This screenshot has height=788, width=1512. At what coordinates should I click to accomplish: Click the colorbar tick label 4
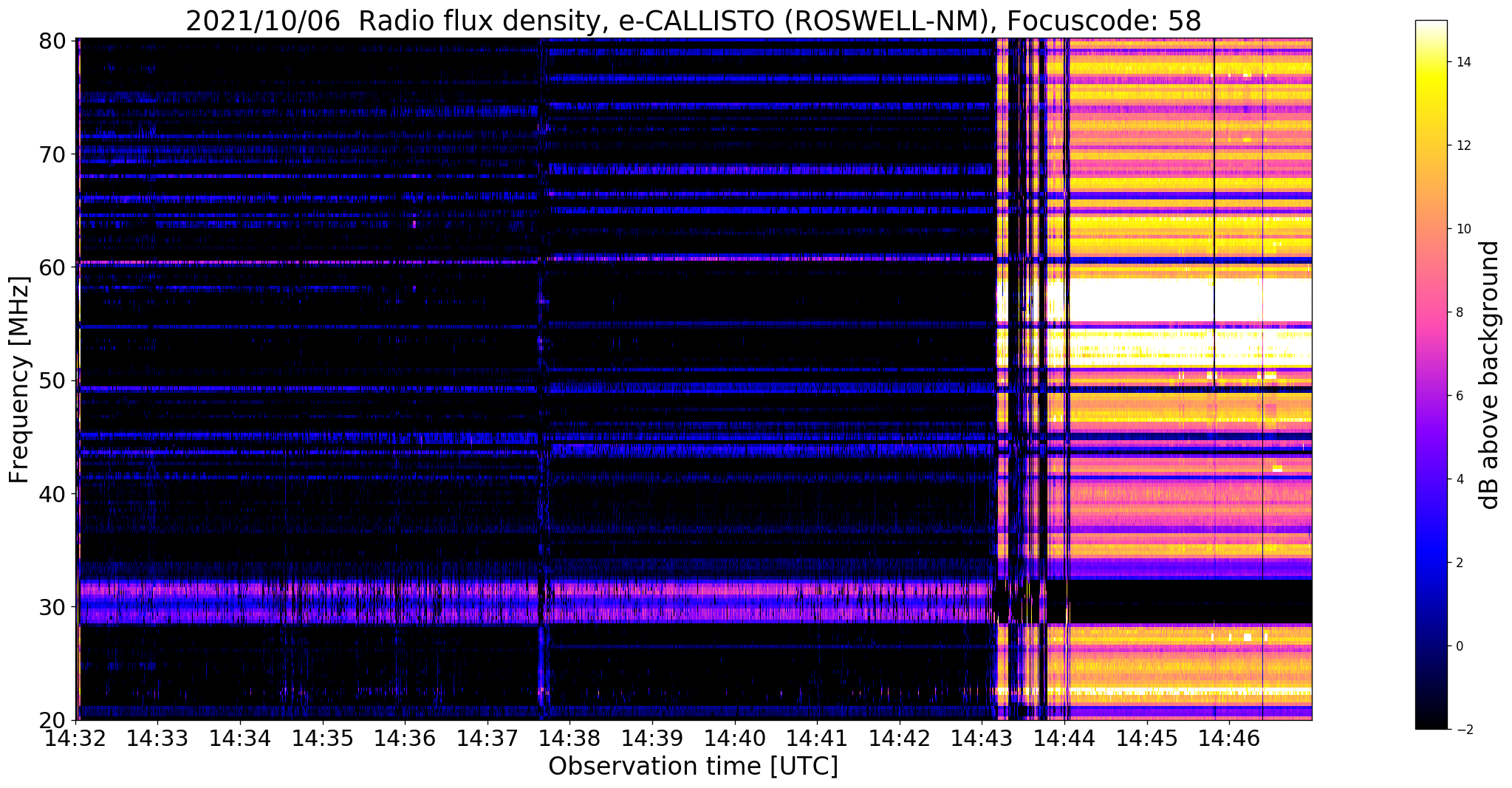(1459, 479)
